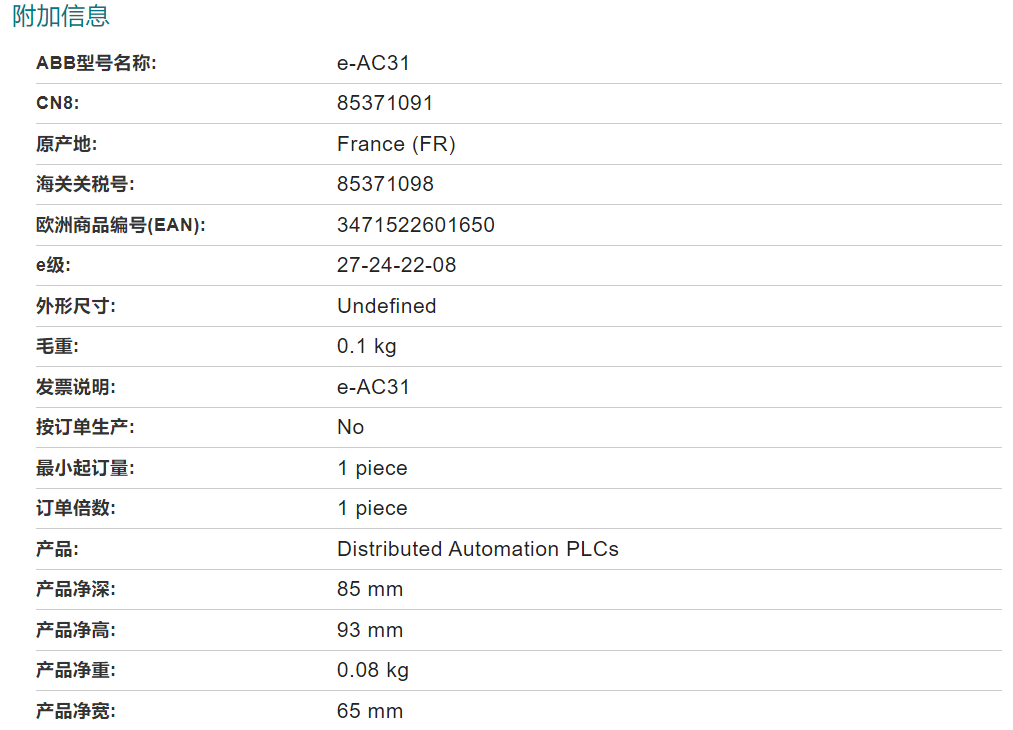1013x730 pixels.
Task: Click the 最小起订量 value 1 piece
Action: coord(372,468)
